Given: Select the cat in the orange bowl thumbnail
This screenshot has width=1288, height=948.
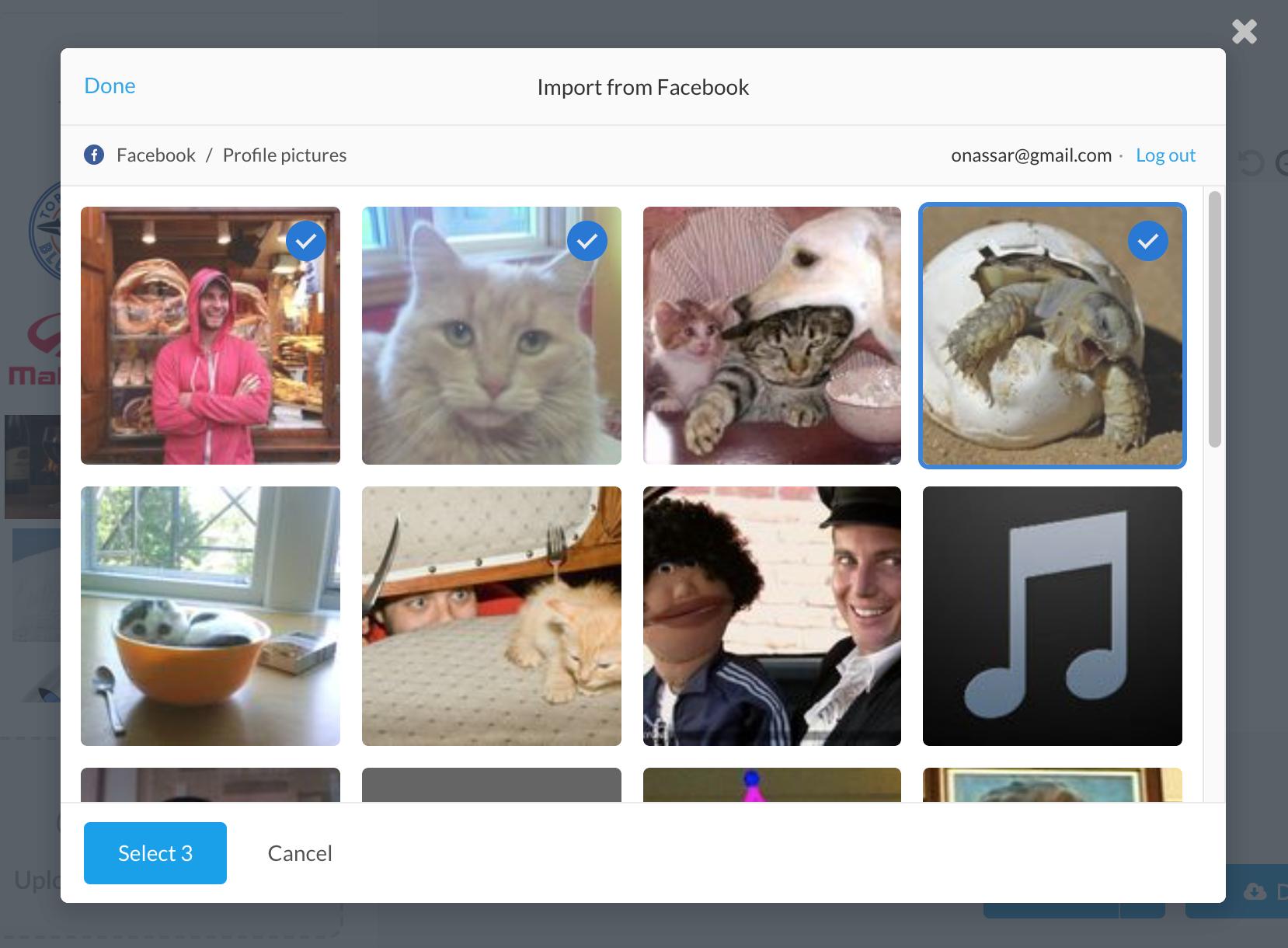Looking at the screenshot, I should [211, 615].
